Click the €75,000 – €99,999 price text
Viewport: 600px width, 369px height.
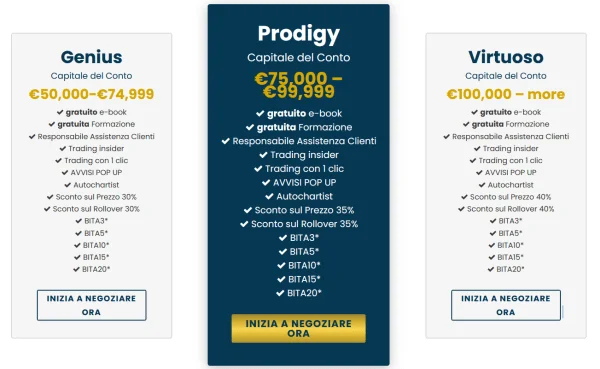click(298, 85)
